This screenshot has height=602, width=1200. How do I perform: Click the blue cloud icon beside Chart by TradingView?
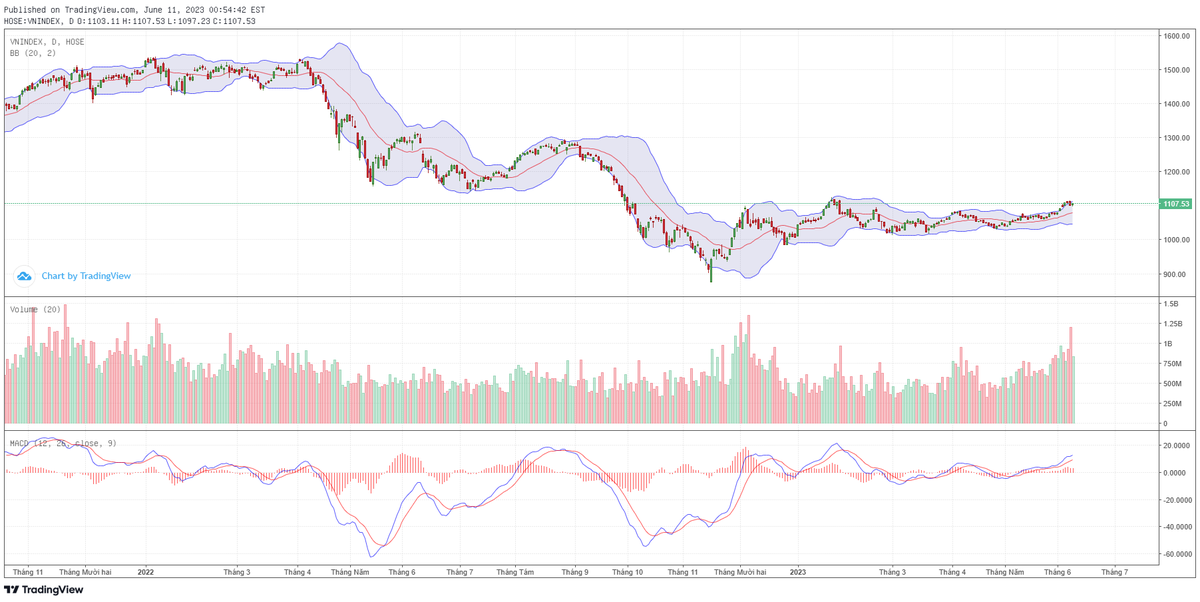[x=24, y=276]
